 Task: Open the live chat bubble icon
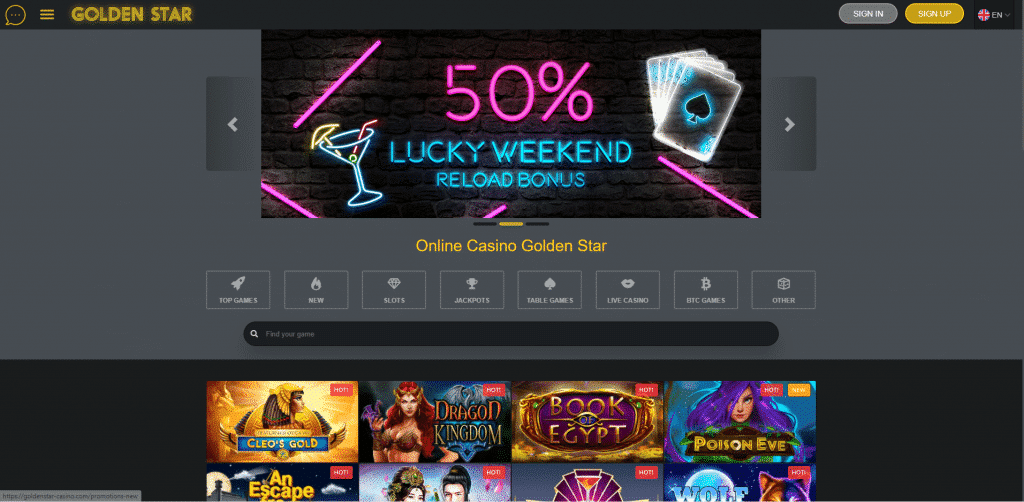(15, 14)
